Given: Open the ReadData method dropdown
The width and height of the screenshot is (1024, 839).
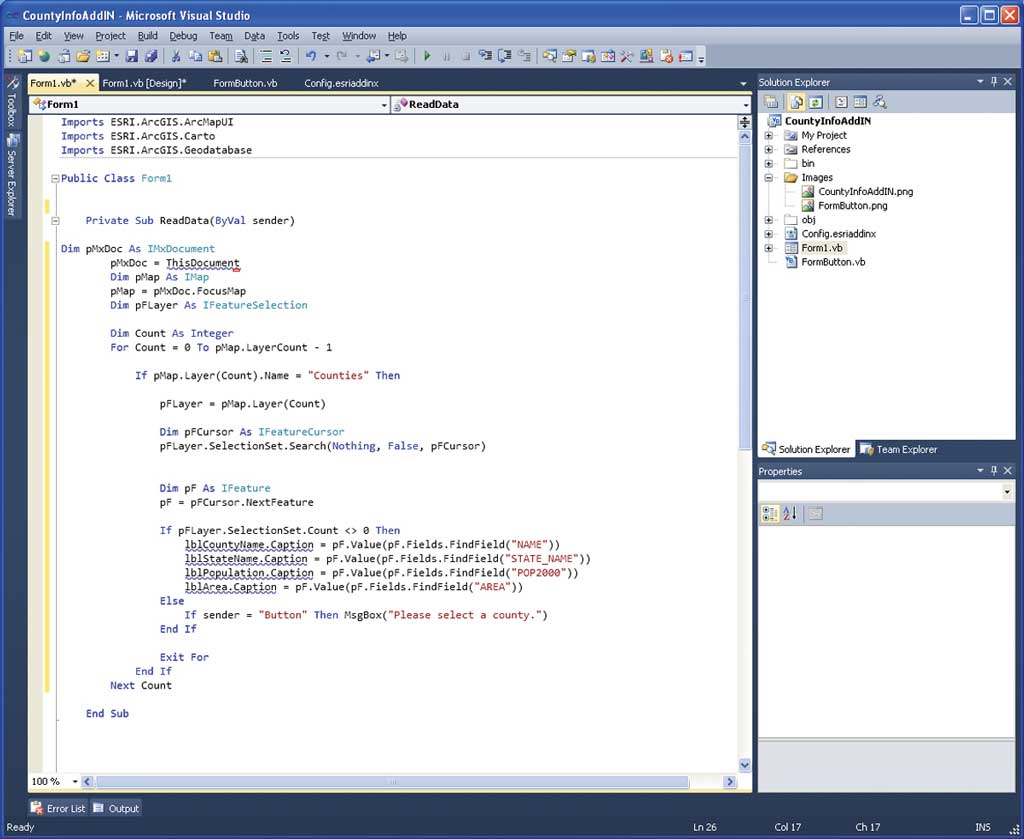Looking at the screenshot, I should pyautogui.click(x=745, y=105).
